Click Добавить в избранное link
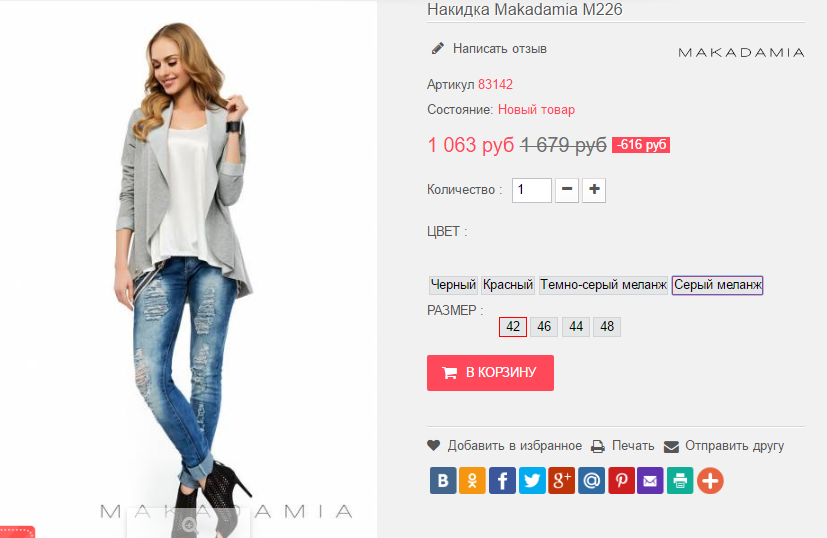 click(514, 446)
